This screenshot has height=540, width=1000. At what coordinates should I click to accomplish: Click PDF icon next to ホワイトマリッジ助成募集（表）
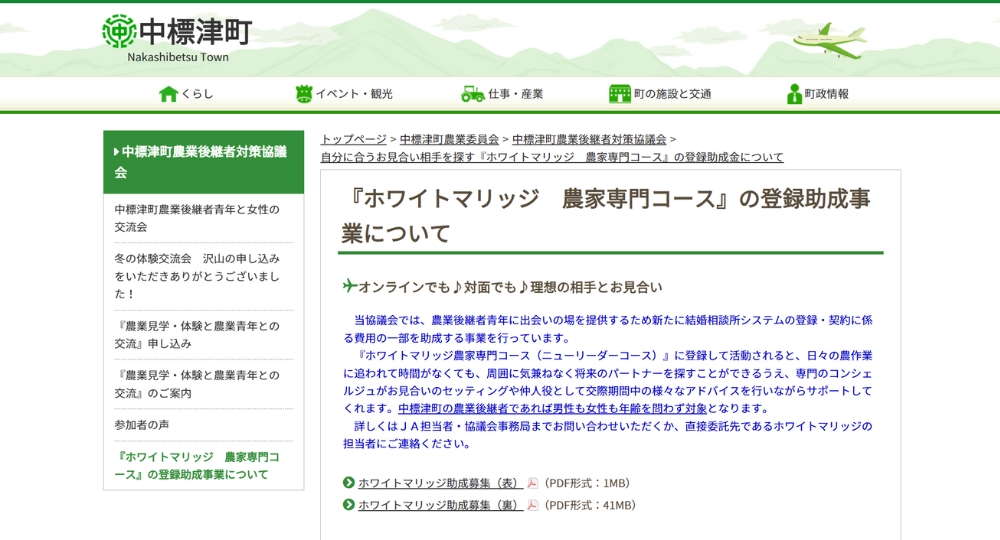(533, 483)
